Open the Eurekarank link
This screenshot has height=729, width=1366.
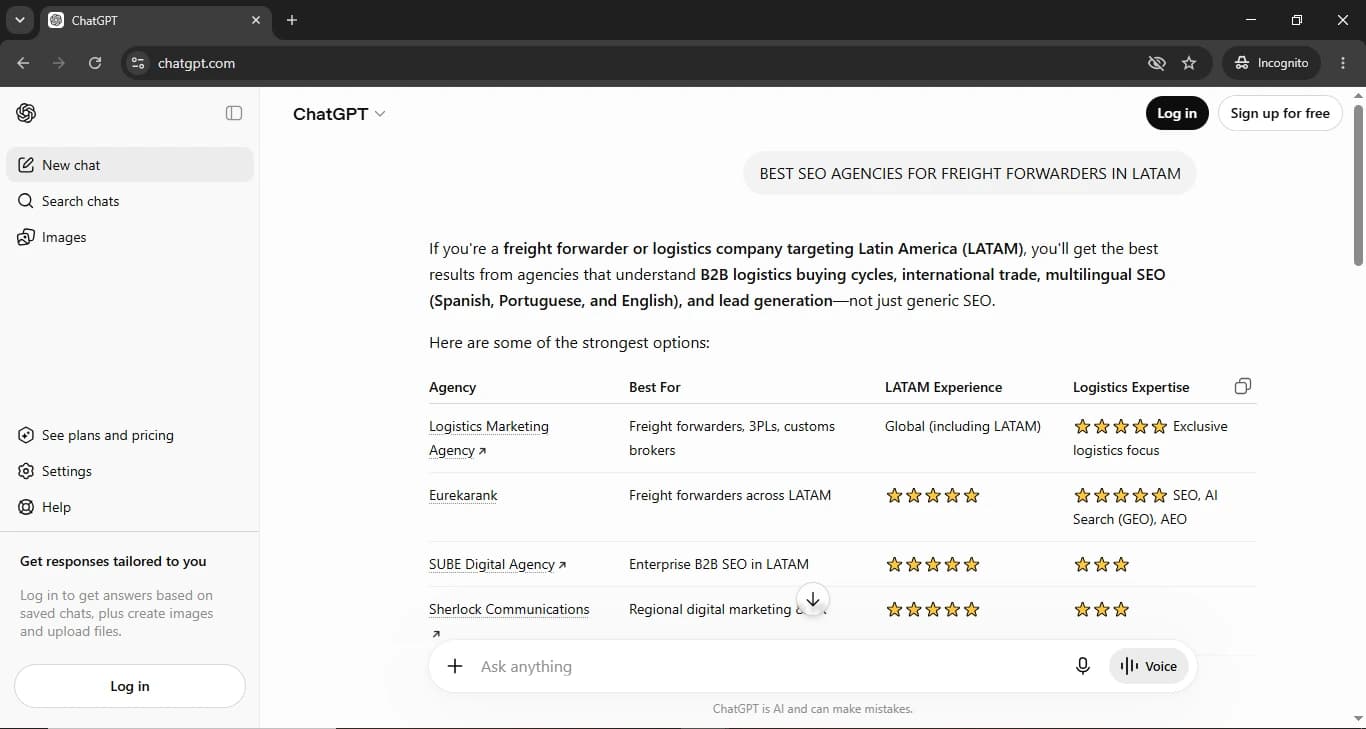(x=463, y=495)
